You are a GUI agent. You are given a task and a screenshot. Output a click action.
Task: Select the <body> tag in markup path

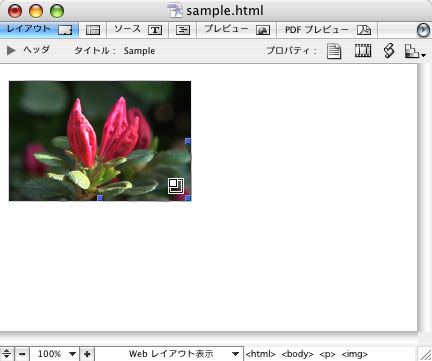point(298,354)
